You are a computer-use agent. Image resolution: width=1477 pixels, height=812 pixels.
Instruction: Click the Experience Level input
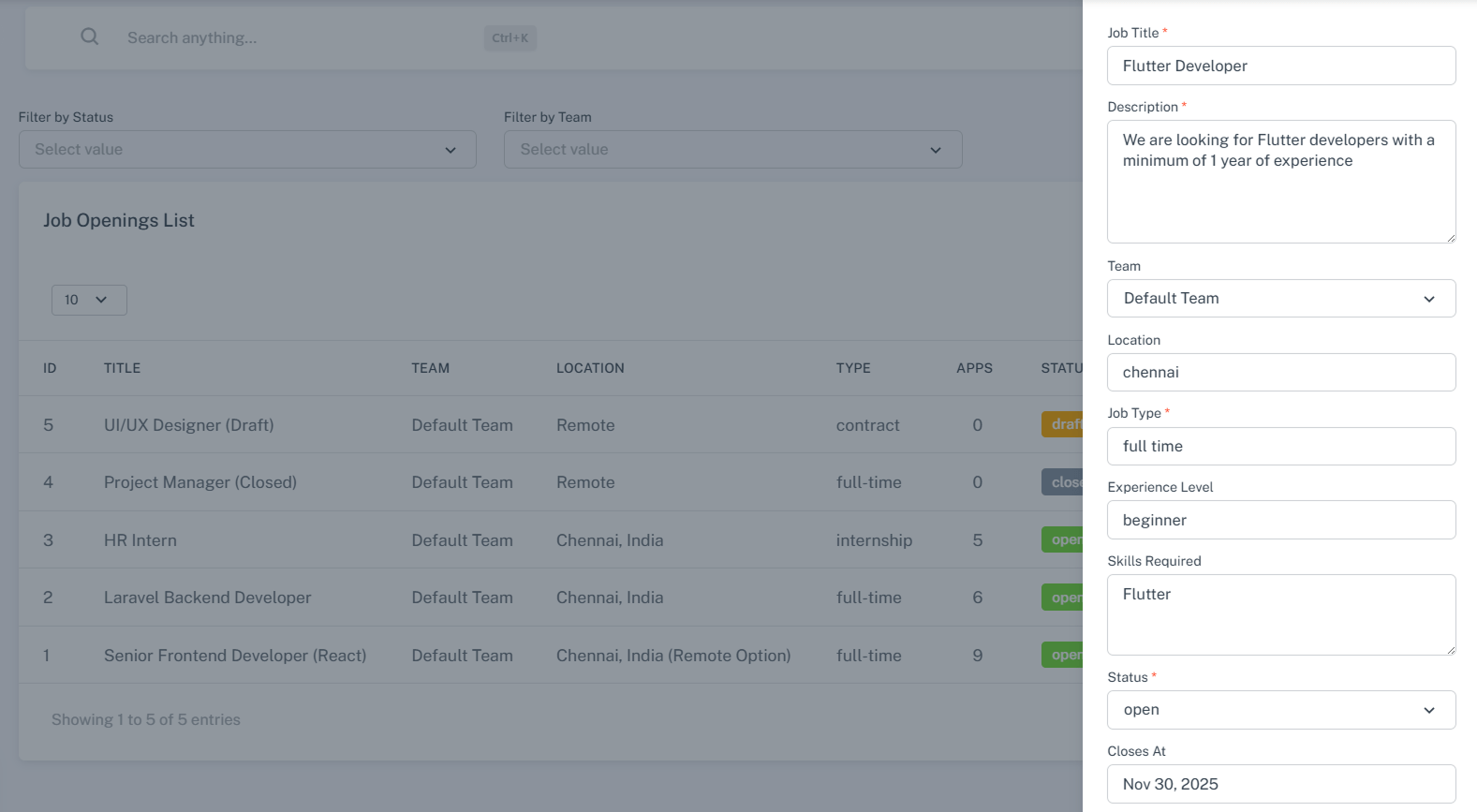pyautogui.click(x=1280, y=521)
